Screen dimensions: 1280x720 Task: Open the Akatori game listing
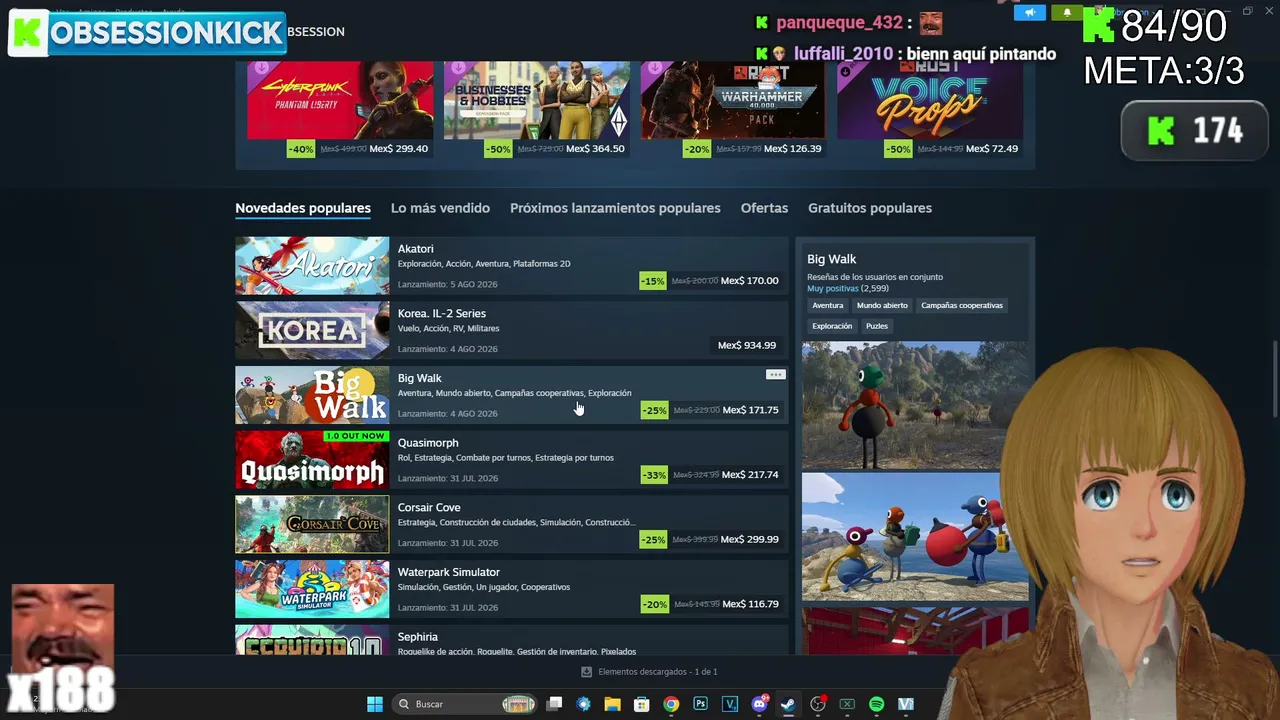[x=512, y=266]
